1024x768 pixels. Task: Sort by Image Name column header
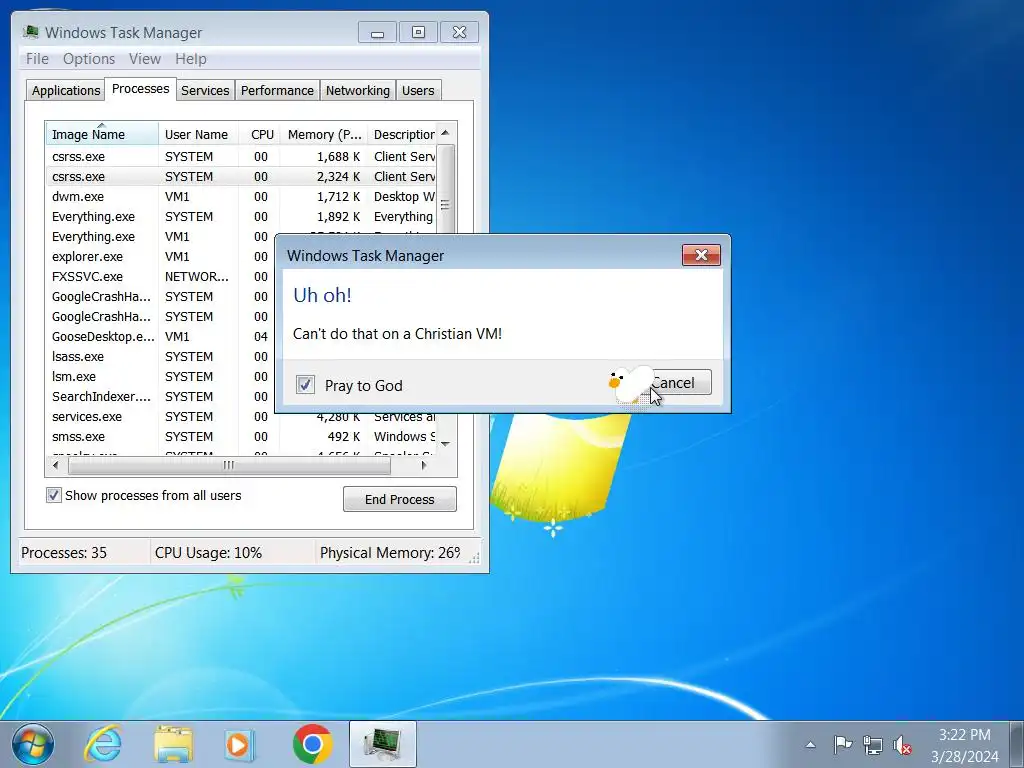coord(102,134)
